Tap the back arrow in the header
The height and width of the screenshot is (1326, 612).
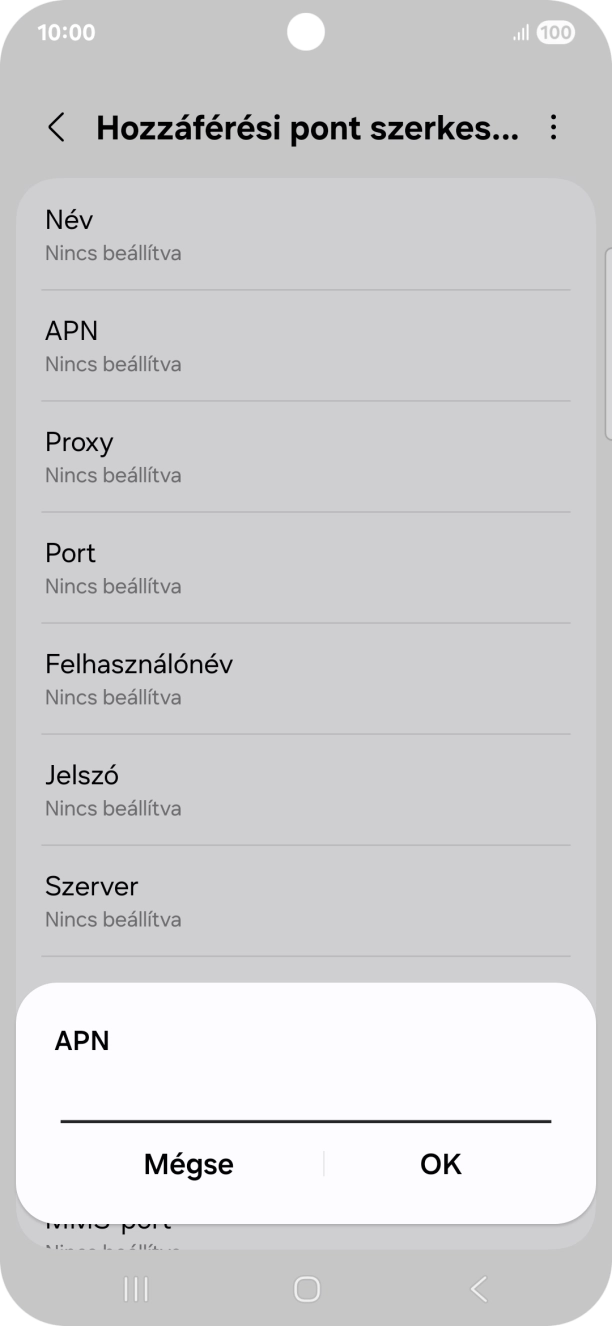coord(57,128)
